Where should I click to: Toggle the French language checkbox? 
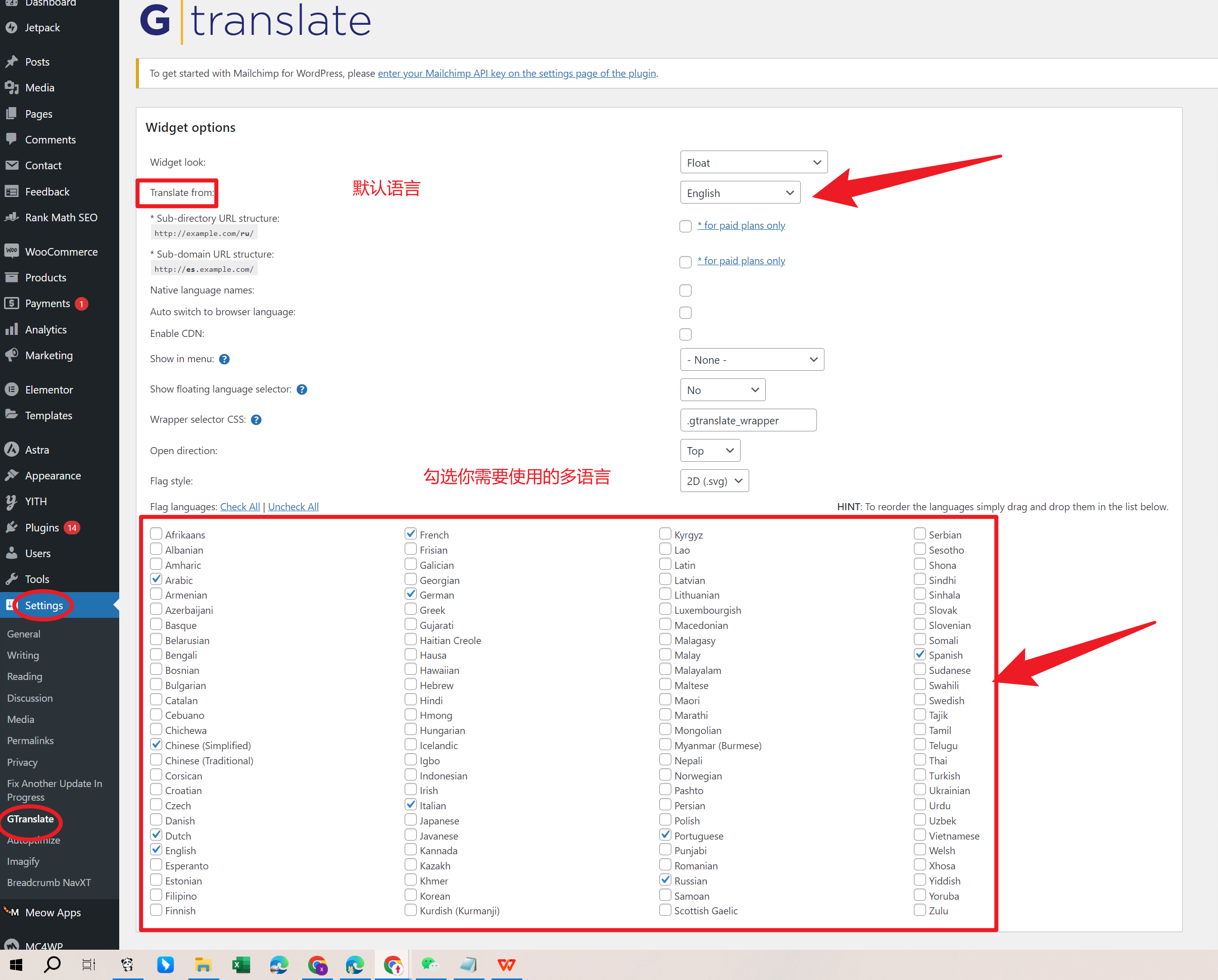coord(409,534)
